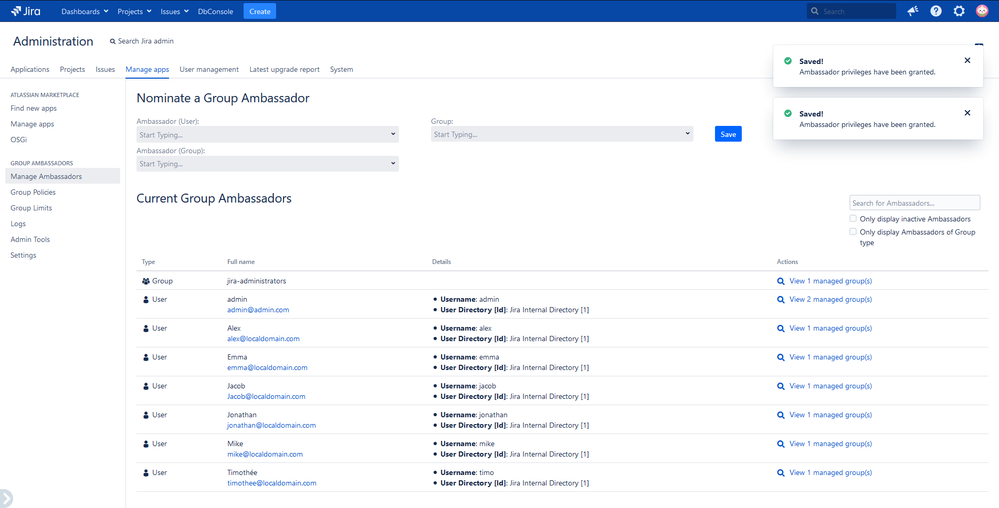999x508 pixels.
Task: Open Group Limits in sidebar
Action: coord(31,208)
